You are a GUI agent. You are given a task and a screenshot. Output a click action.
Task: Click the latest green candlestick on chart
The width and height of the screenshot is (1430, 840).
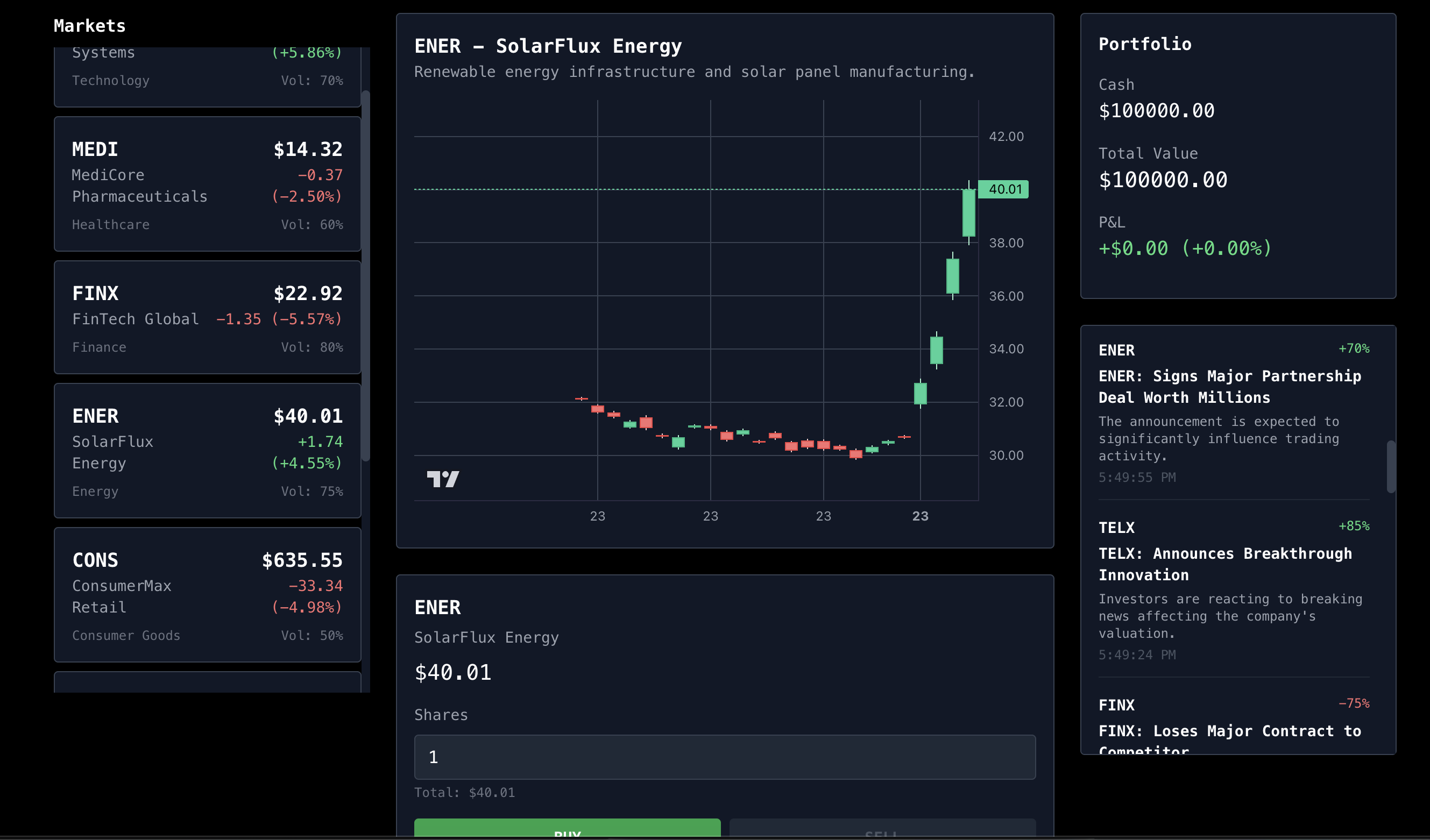(968, 213)
